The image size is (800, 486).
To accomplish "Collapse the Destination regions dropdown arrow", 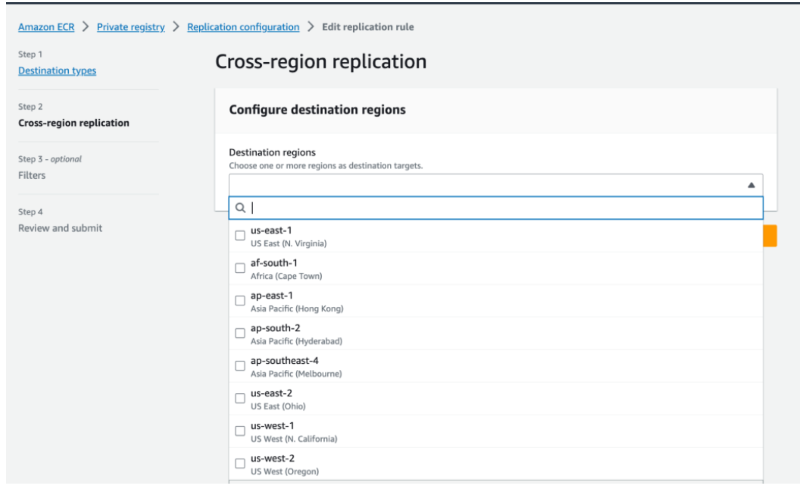I will [750, 185].
